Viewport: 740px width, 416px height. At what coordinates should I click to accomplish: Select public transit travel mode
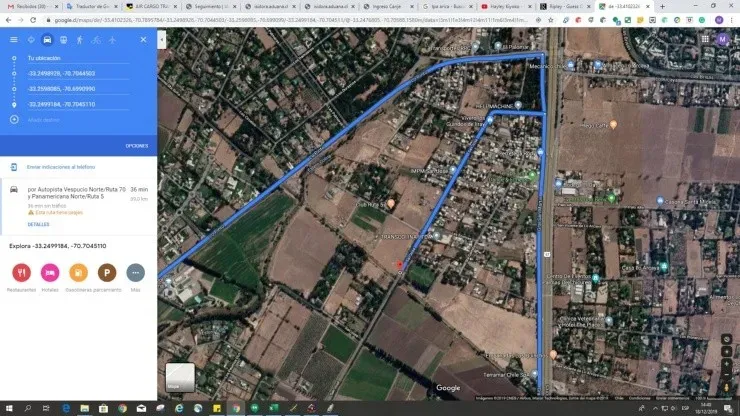tap(64, 39)
